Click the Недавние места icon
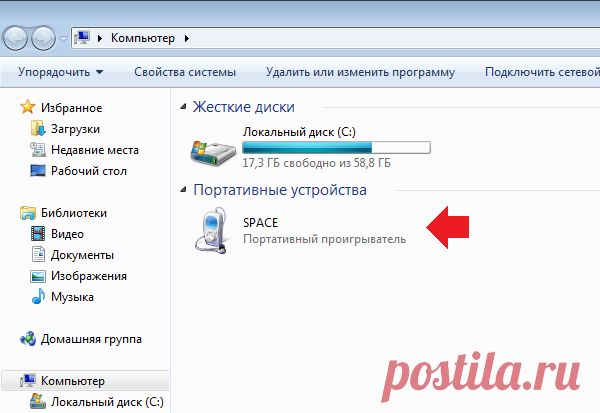600x413 pixels. (38, 150)
